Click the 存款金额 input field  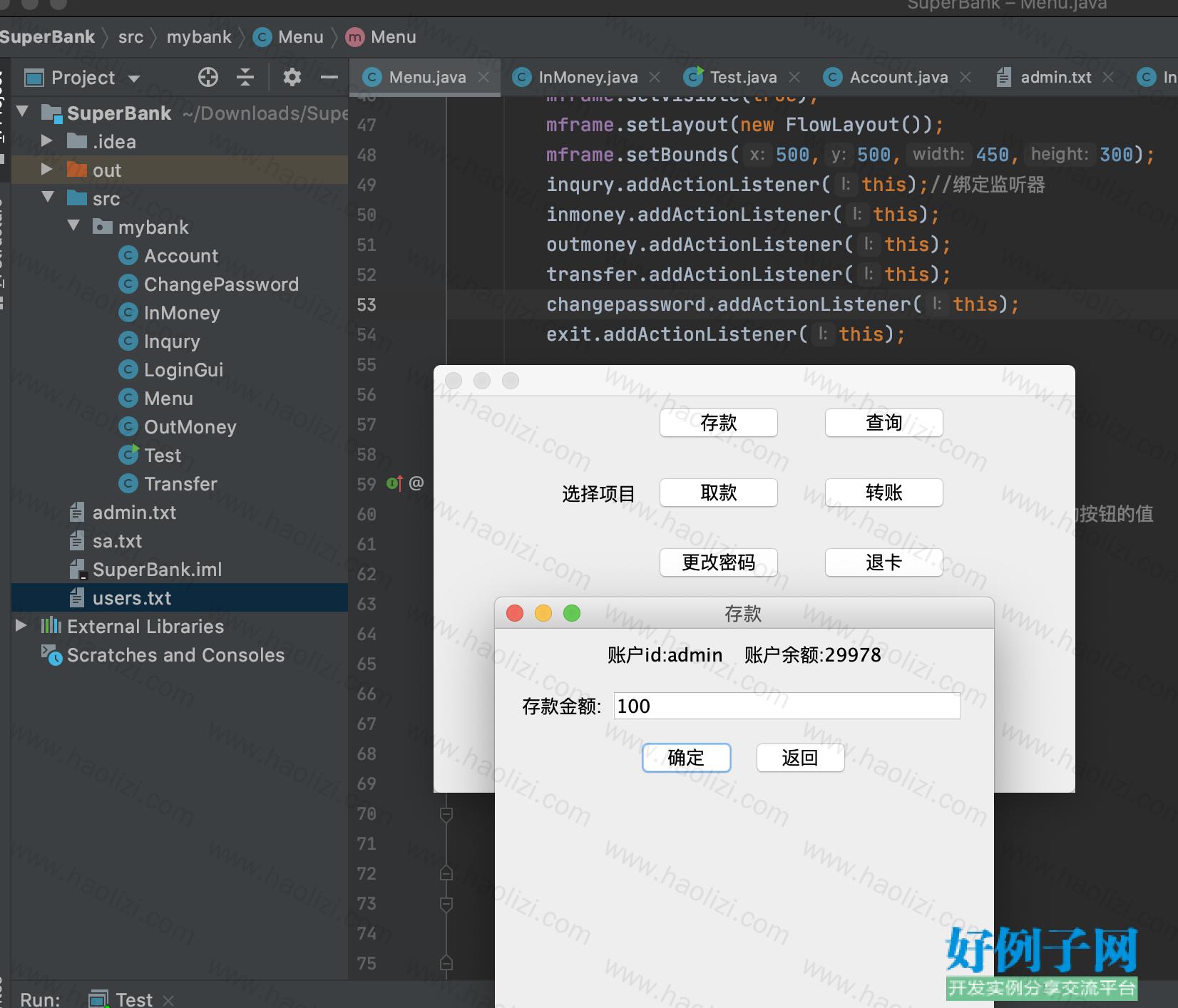(787, 706)
